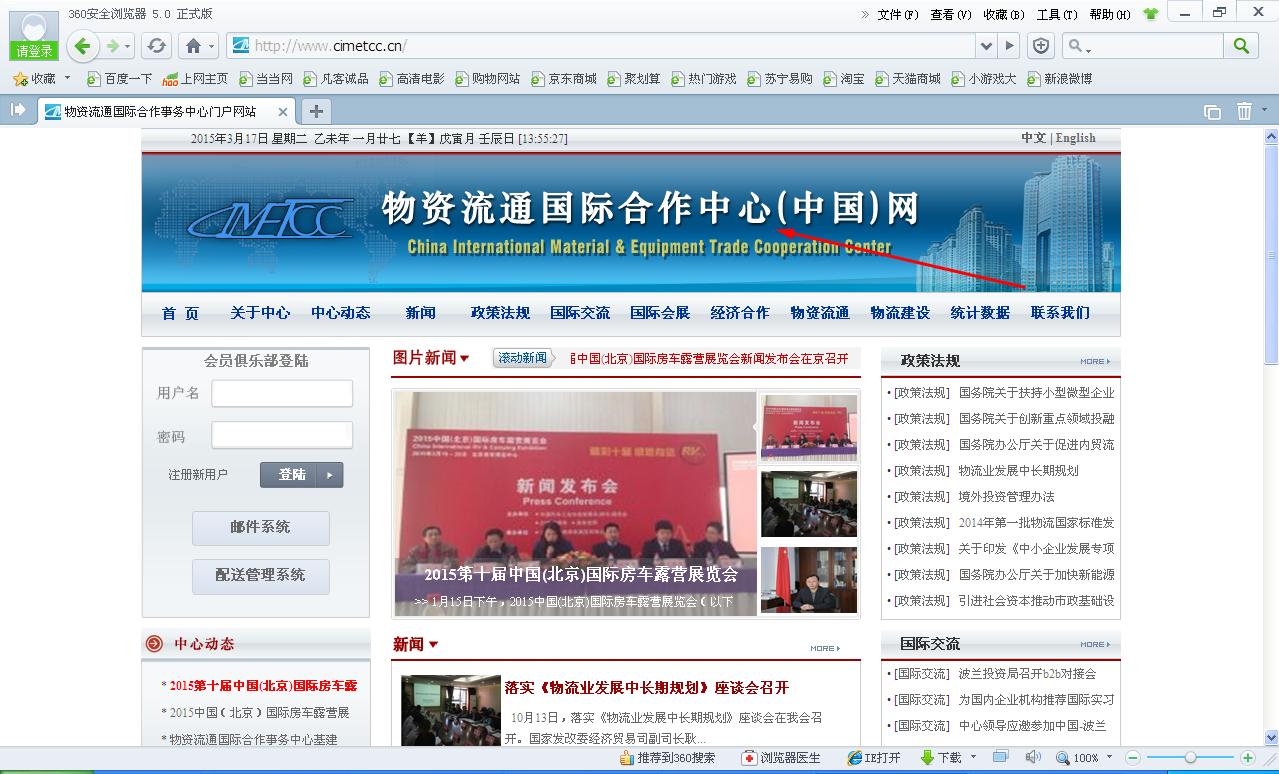The width and height of the screenshot is (1279, 774).
Task: Open 上网主页 hao bookmark
Action: (x=195, y=78)
